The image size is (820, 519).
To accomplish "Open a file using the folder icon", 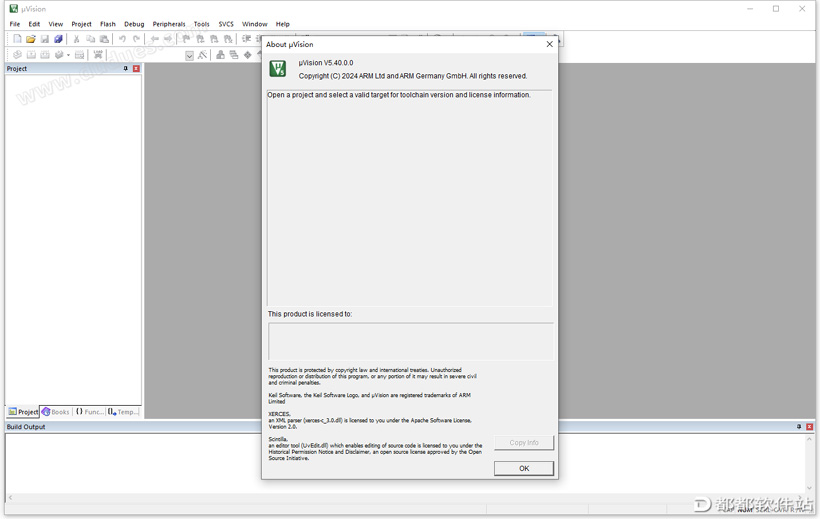I will 31,39.
